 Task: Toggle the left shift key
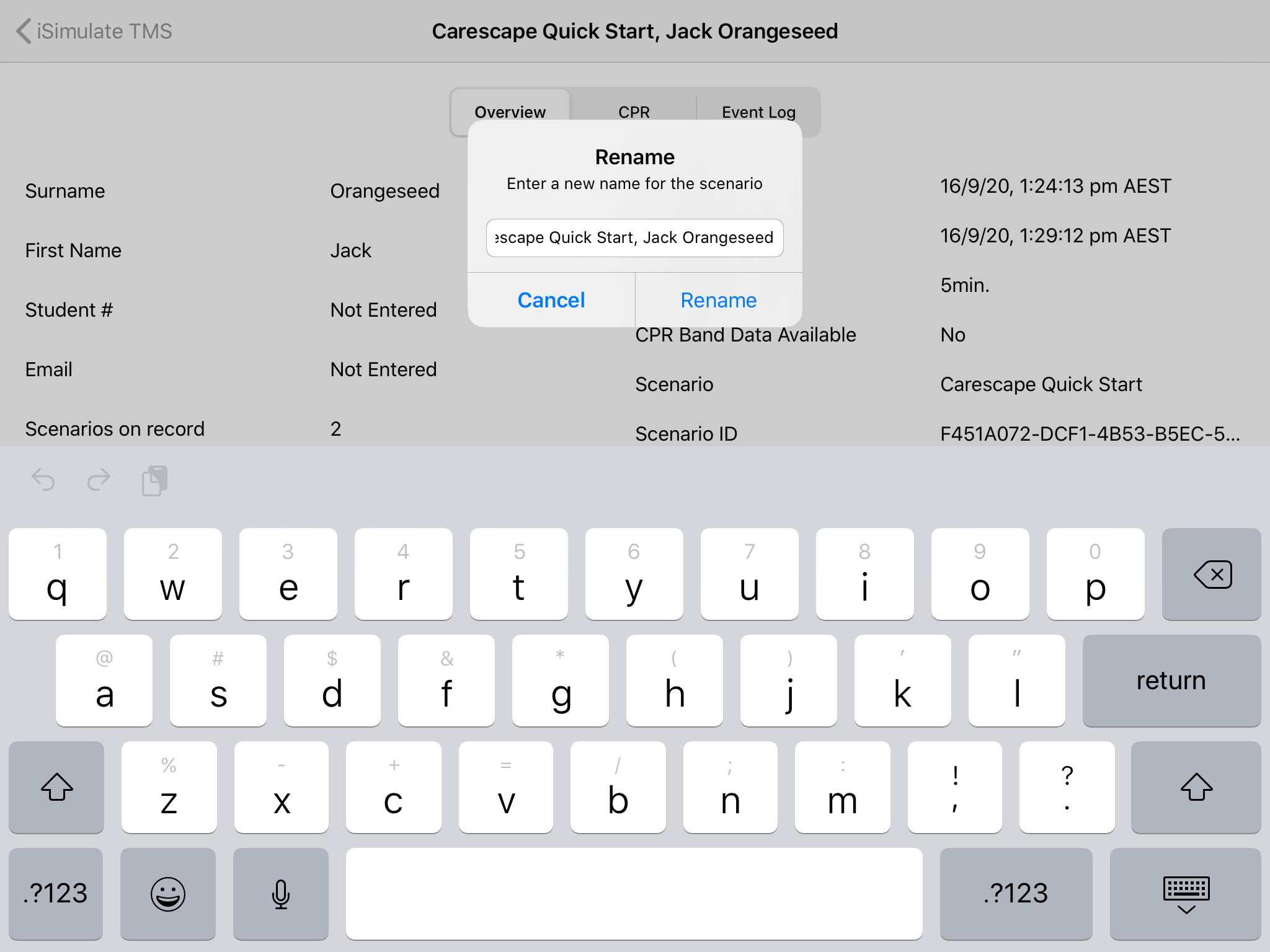56,787
